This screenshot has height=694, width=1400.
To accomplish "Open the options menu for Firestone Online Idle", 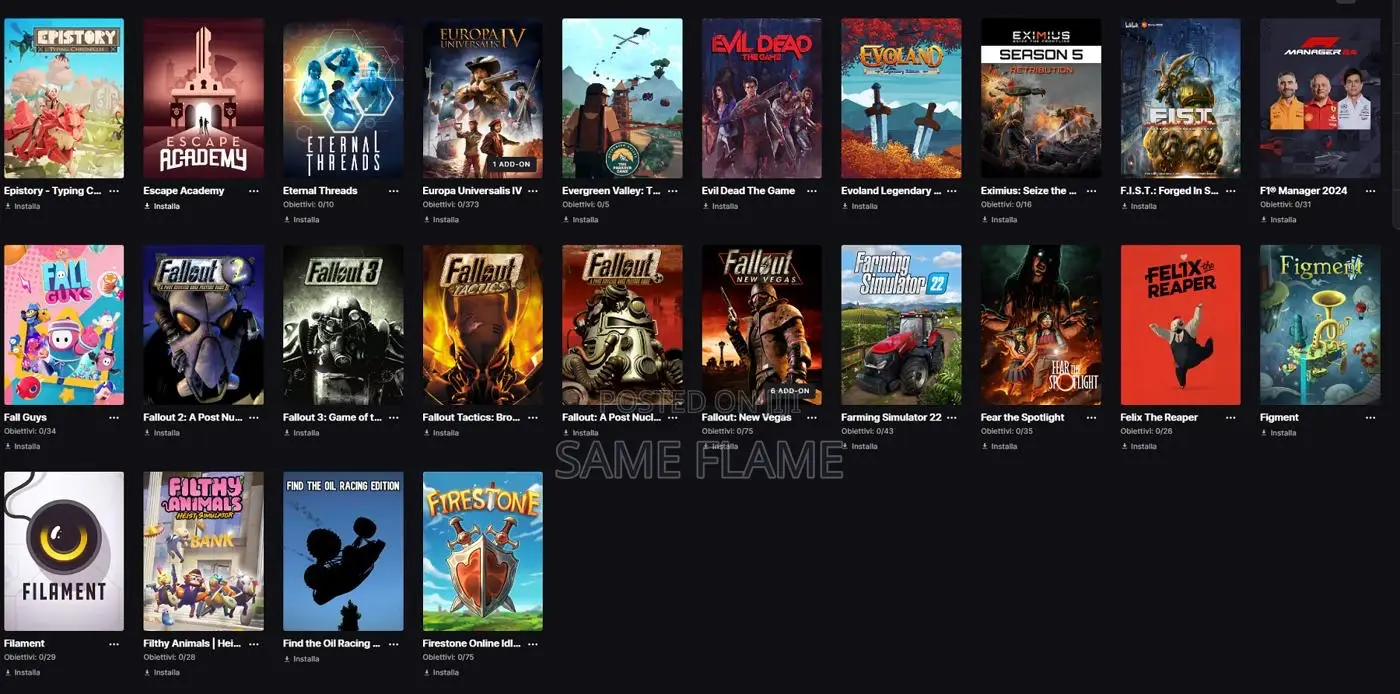I will point(533,644).
